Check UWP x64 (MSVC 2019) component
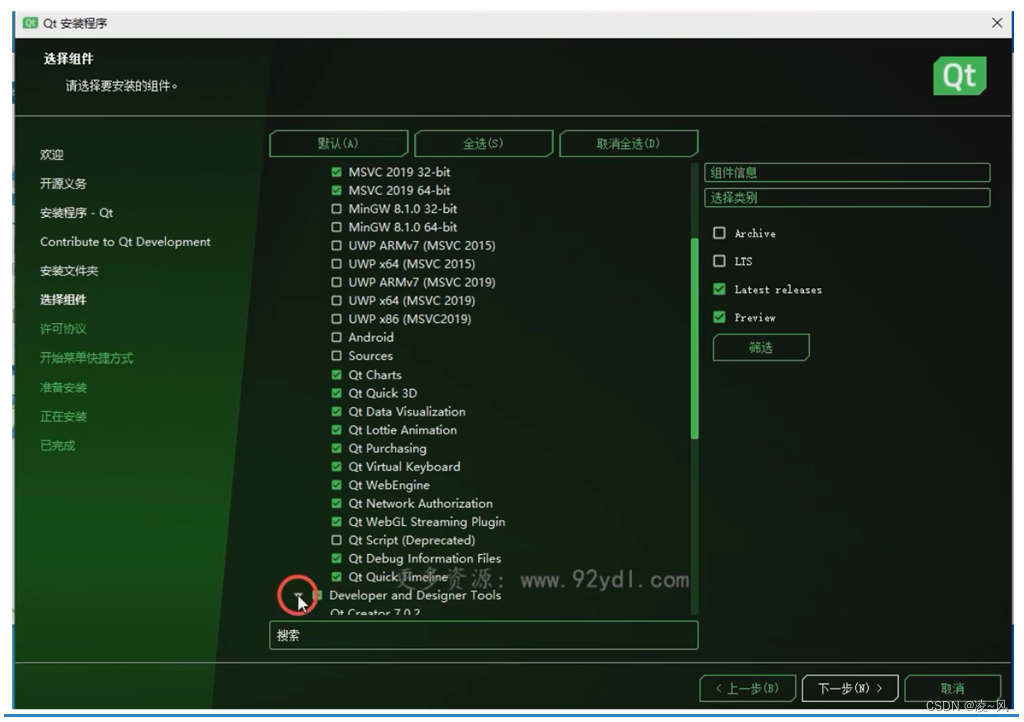 [336, 300]
